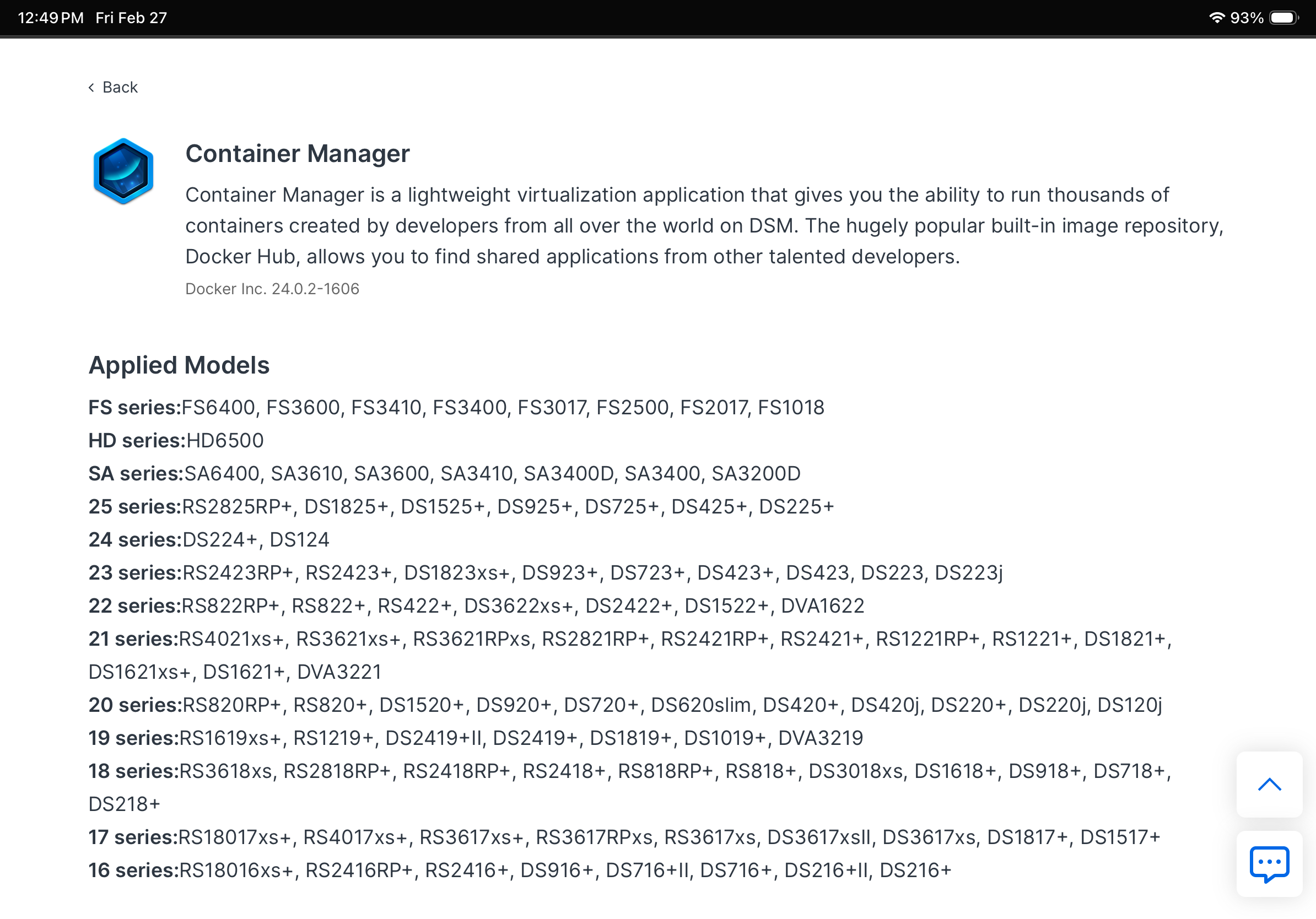The width and height of the screenshot is (1316, 919).
Task: Click the SA series label
Action: [136, 474]
